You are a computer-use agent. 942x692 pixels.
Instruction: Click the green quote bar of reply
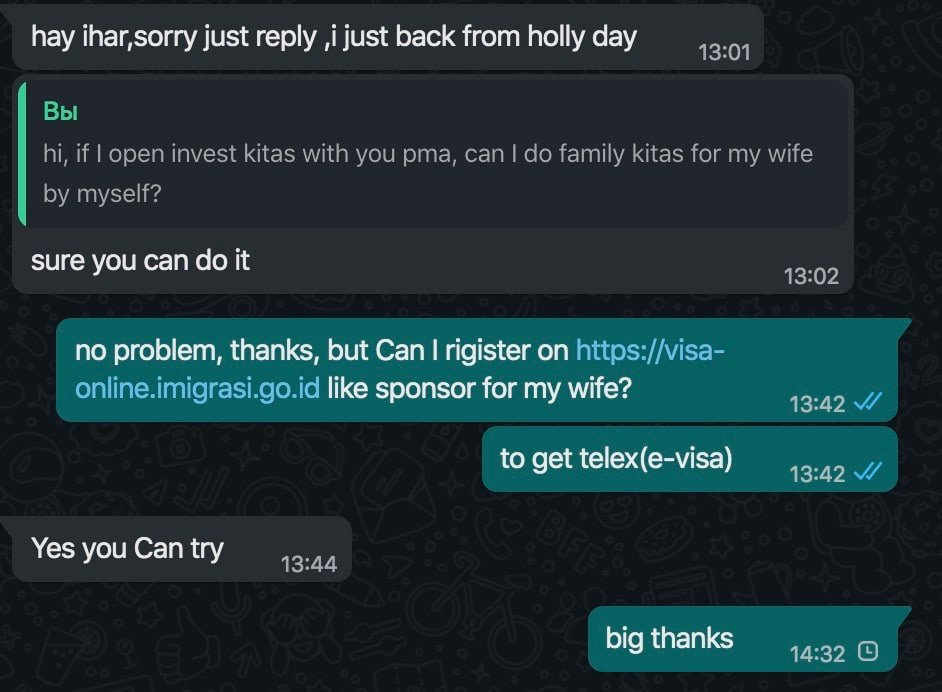tap(22, 154)
